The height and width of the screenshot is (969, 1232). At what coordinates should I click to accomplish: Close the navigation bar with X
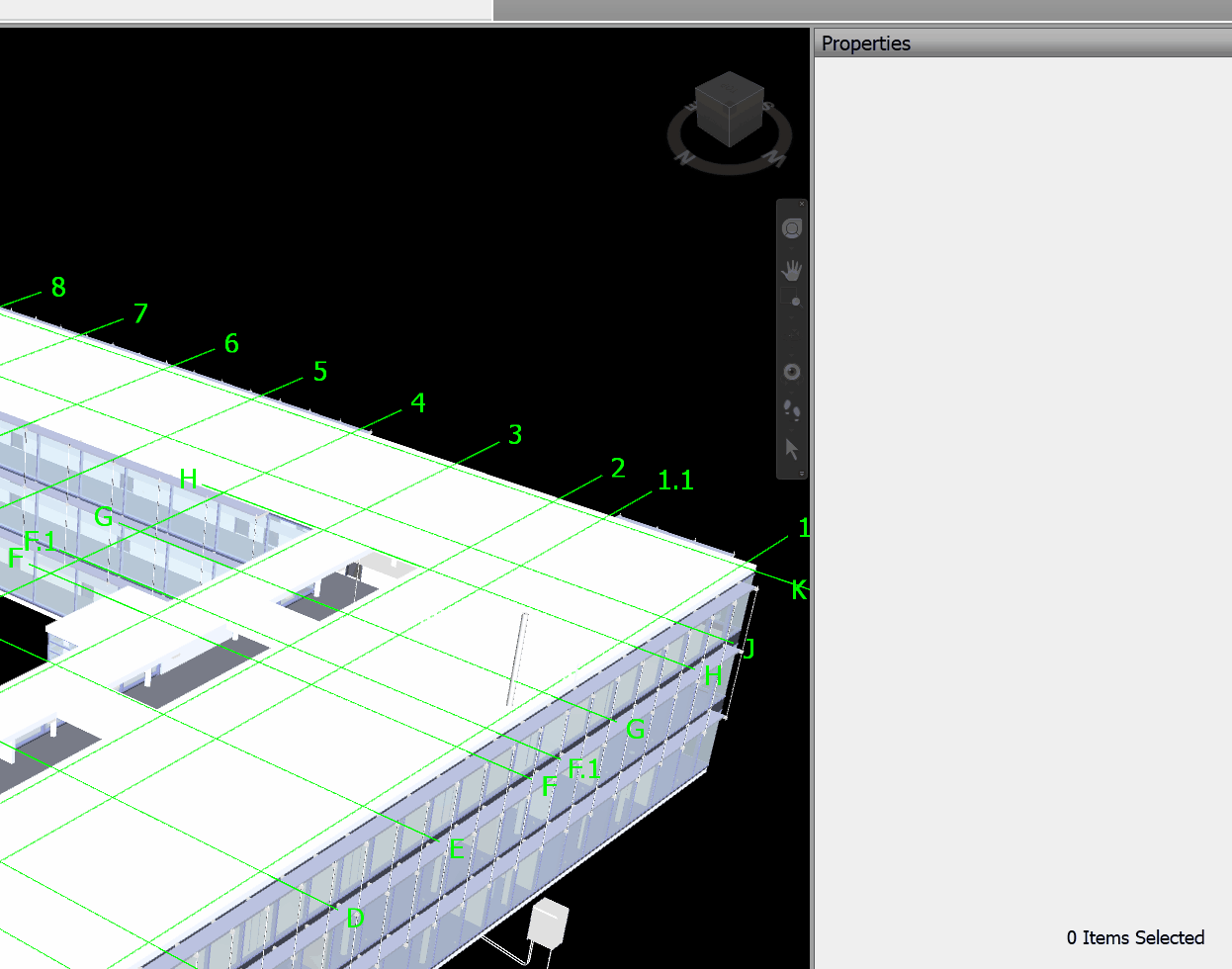click(x=802, y=204)
